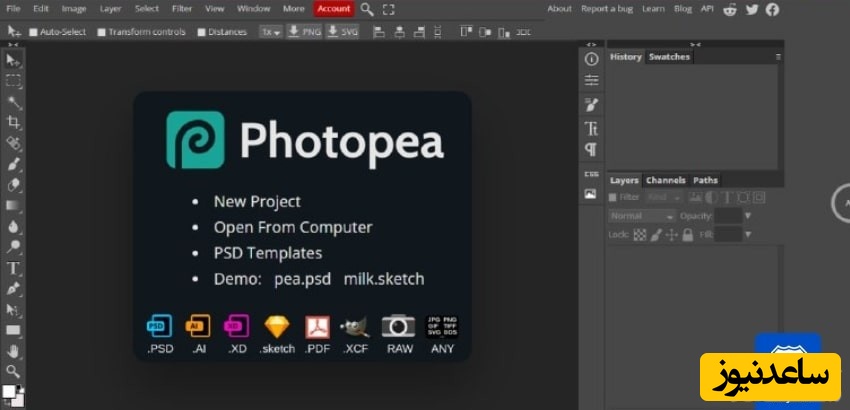Click the red Account button
This screenshot has height=410, width=850.
(x=333, y=9)
